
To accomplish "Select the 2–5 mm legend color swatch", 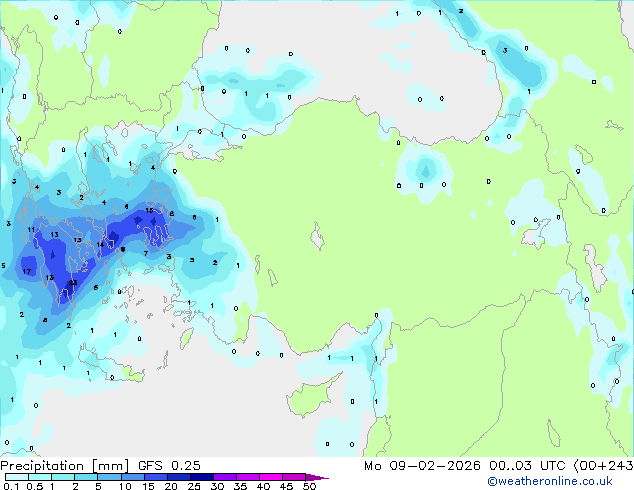I will click(86, 477).
